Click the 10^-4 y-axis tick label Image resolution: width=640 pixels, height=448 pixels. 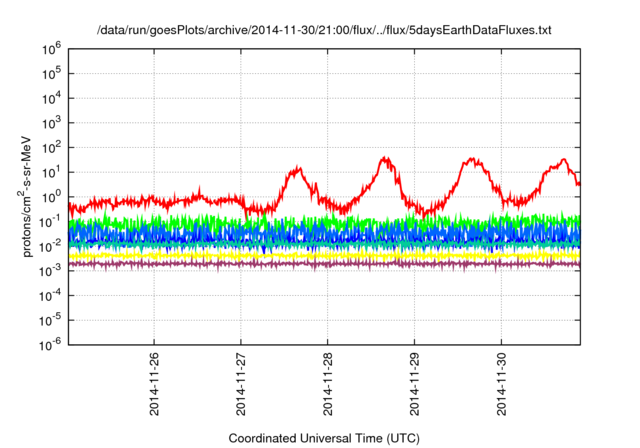50,296
